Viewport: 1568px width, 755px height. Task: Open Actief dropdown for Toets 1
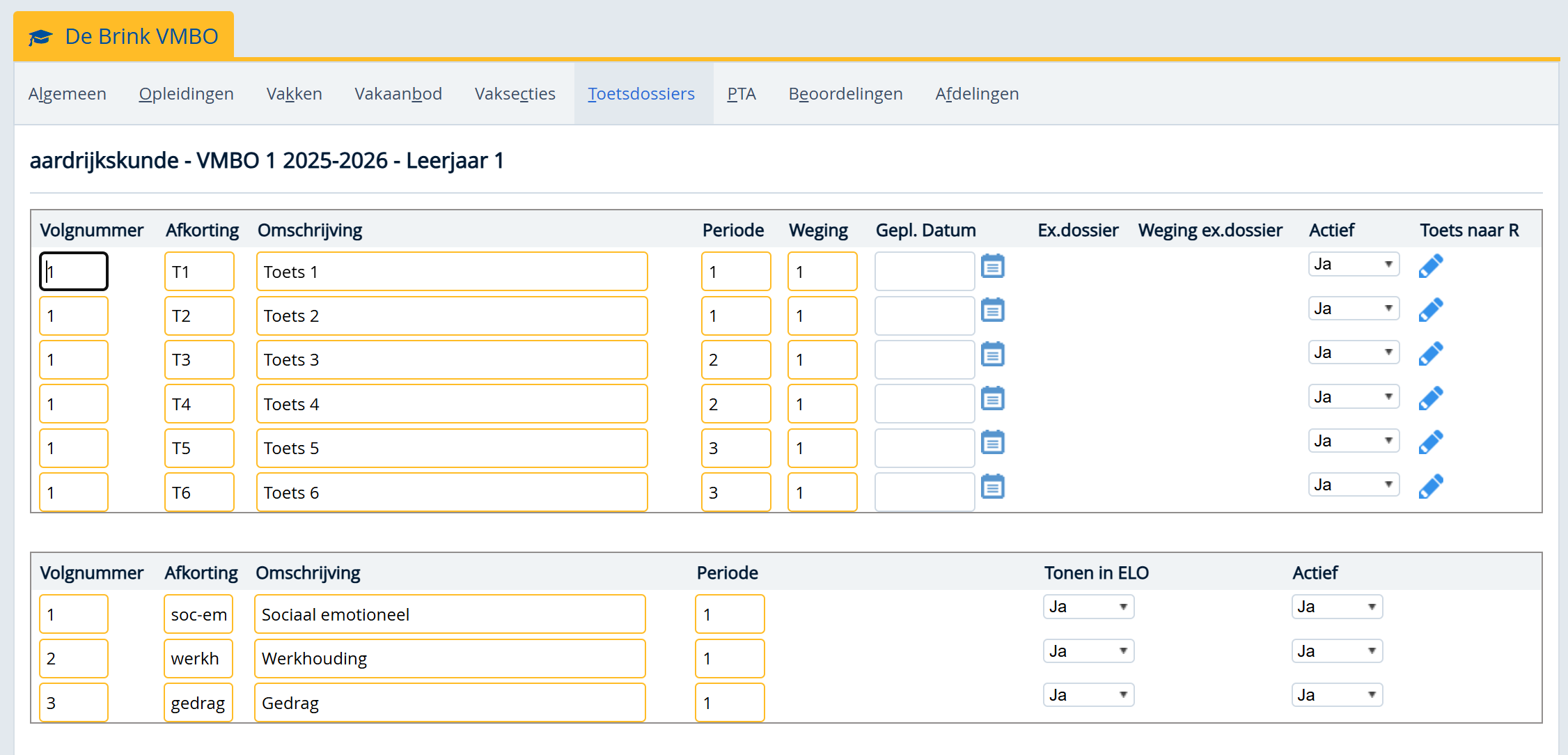pyautogui.click(x=1353, y=265)
